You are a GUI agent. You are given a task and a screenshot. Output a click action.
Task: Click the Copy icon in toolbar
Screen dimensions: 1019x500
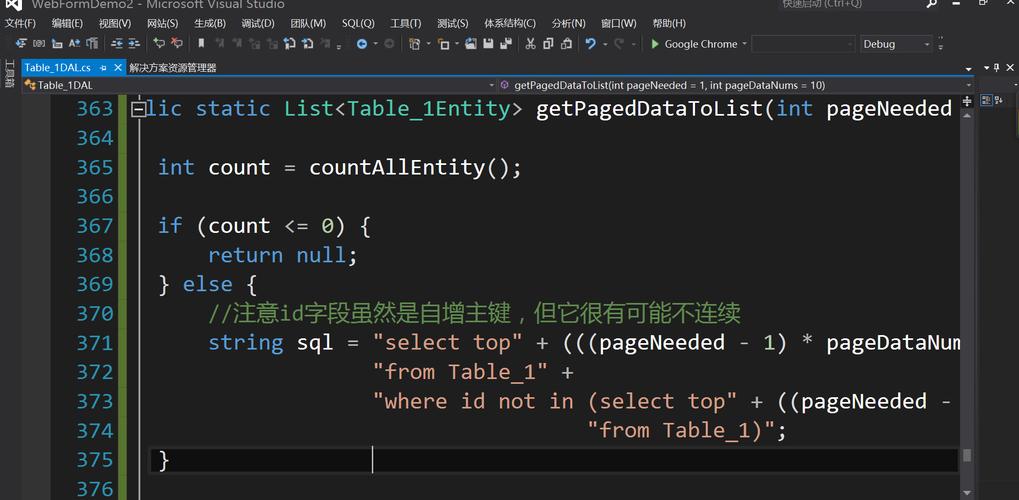pos(548,44)
